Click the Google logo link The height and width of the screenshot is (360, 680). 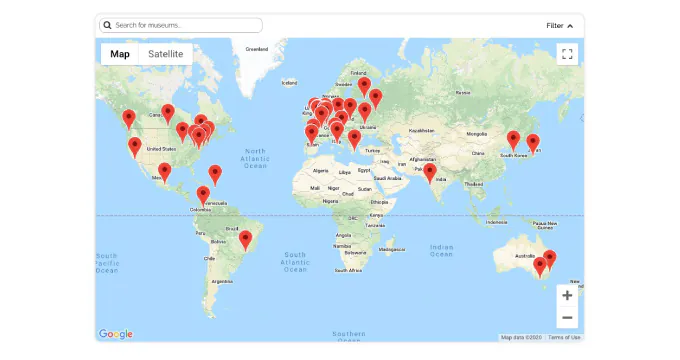click(116, 334)
